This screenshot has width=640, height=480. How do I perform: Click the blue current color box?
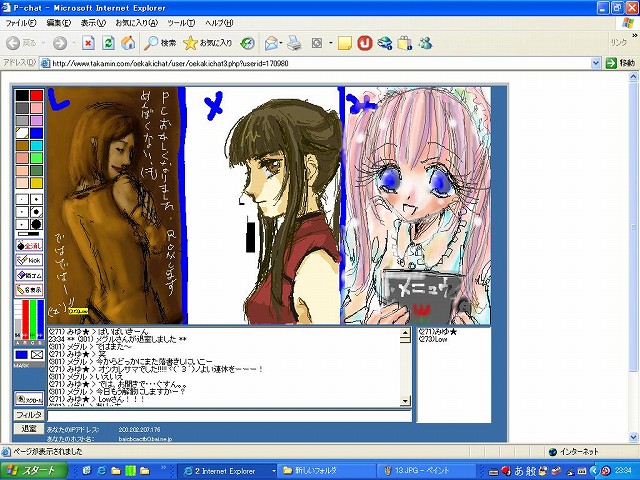tap(22, 354)
